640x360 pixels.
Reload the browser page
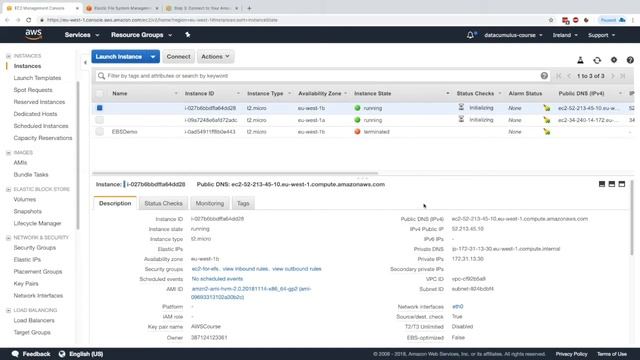click(x=29, y=20)
